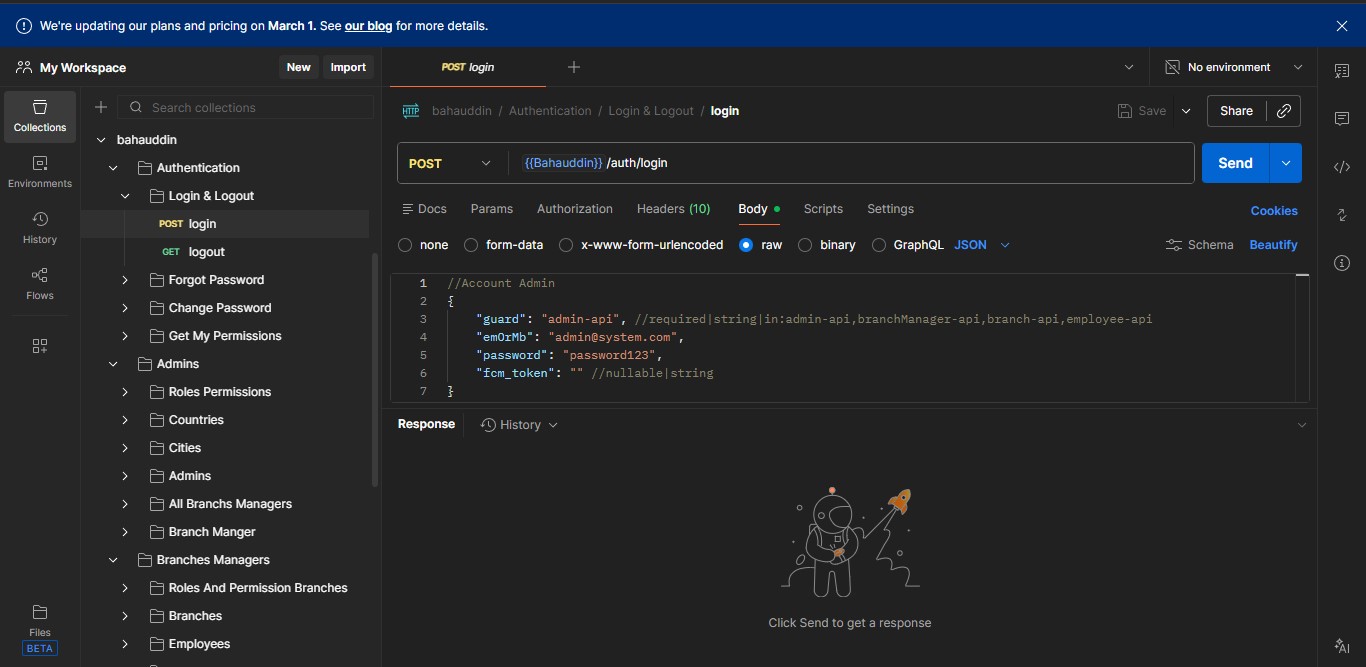The height and width of the screenshot is (667, 1366).
Task: Switch to the Headers tab
Action: click(x=673, y=209)
